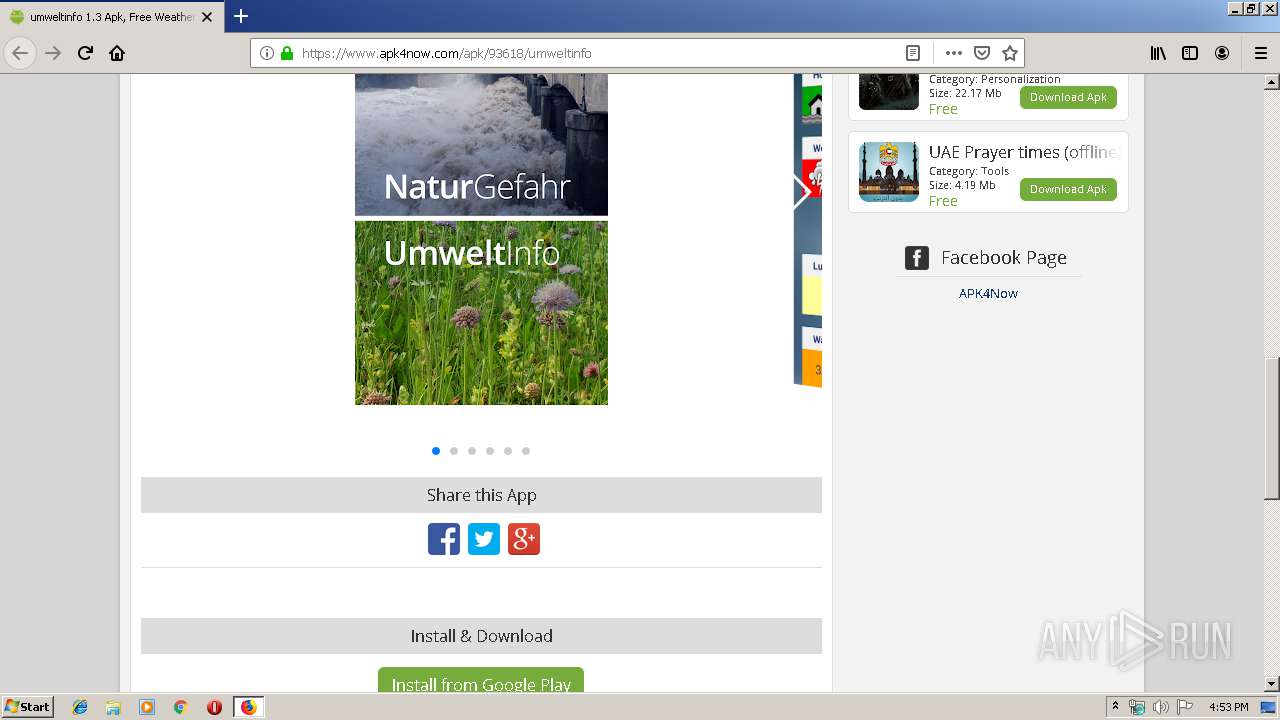Open the Windows Start menu

tap(27, 706)
